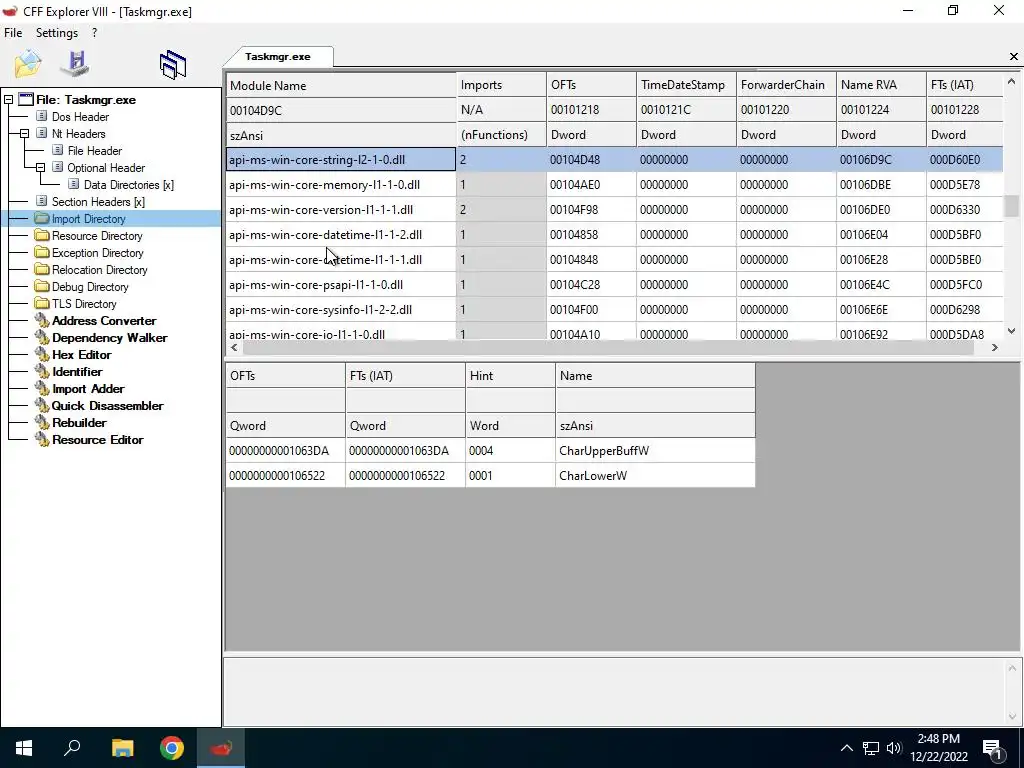1024x768 pixels.
Task: Click the Rebuilder tool icon
Action: coord(42,422)
